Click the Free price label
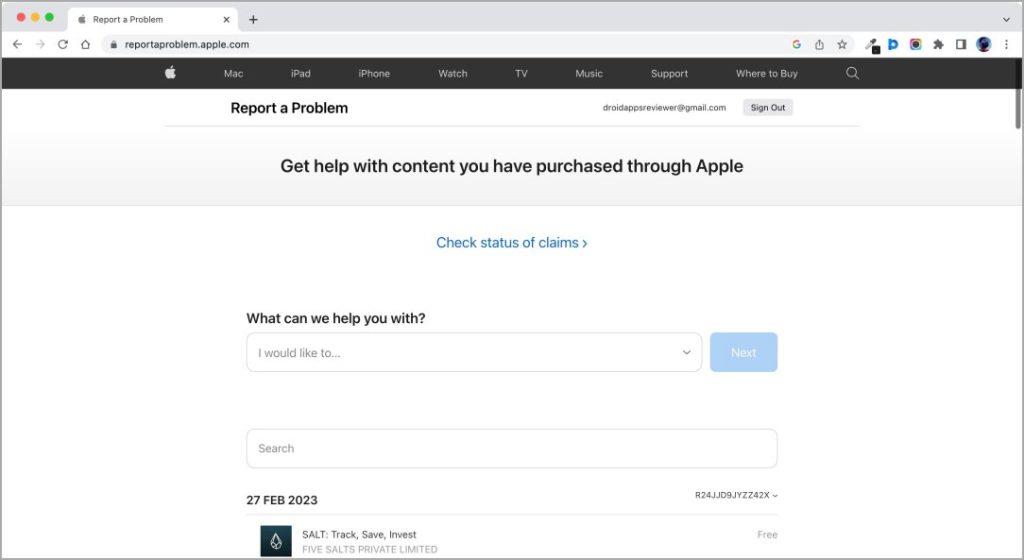This screenshot has width=1024, height=560. point(767,535)
